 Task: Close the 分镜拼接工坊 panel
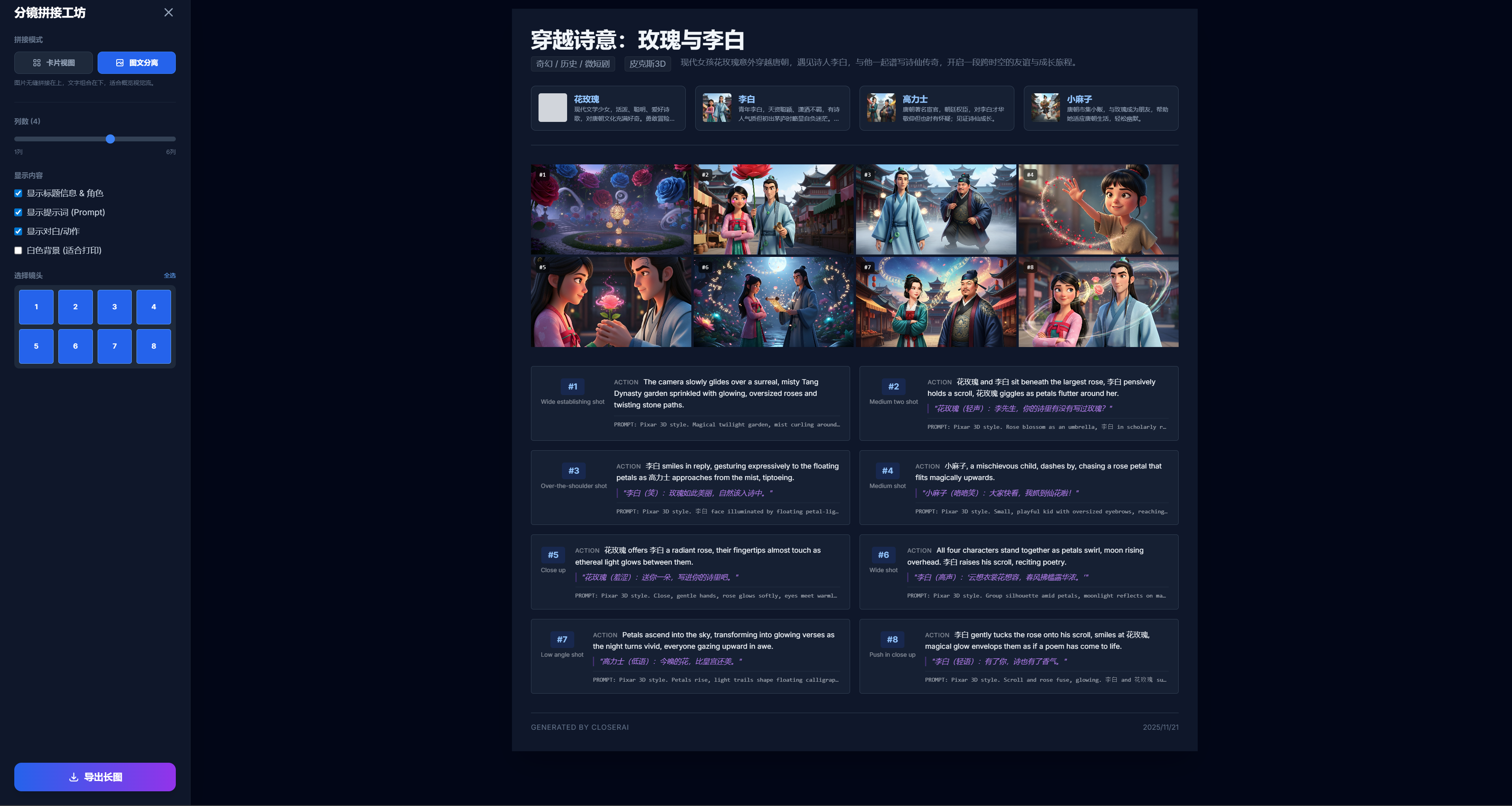click(168, 12)
